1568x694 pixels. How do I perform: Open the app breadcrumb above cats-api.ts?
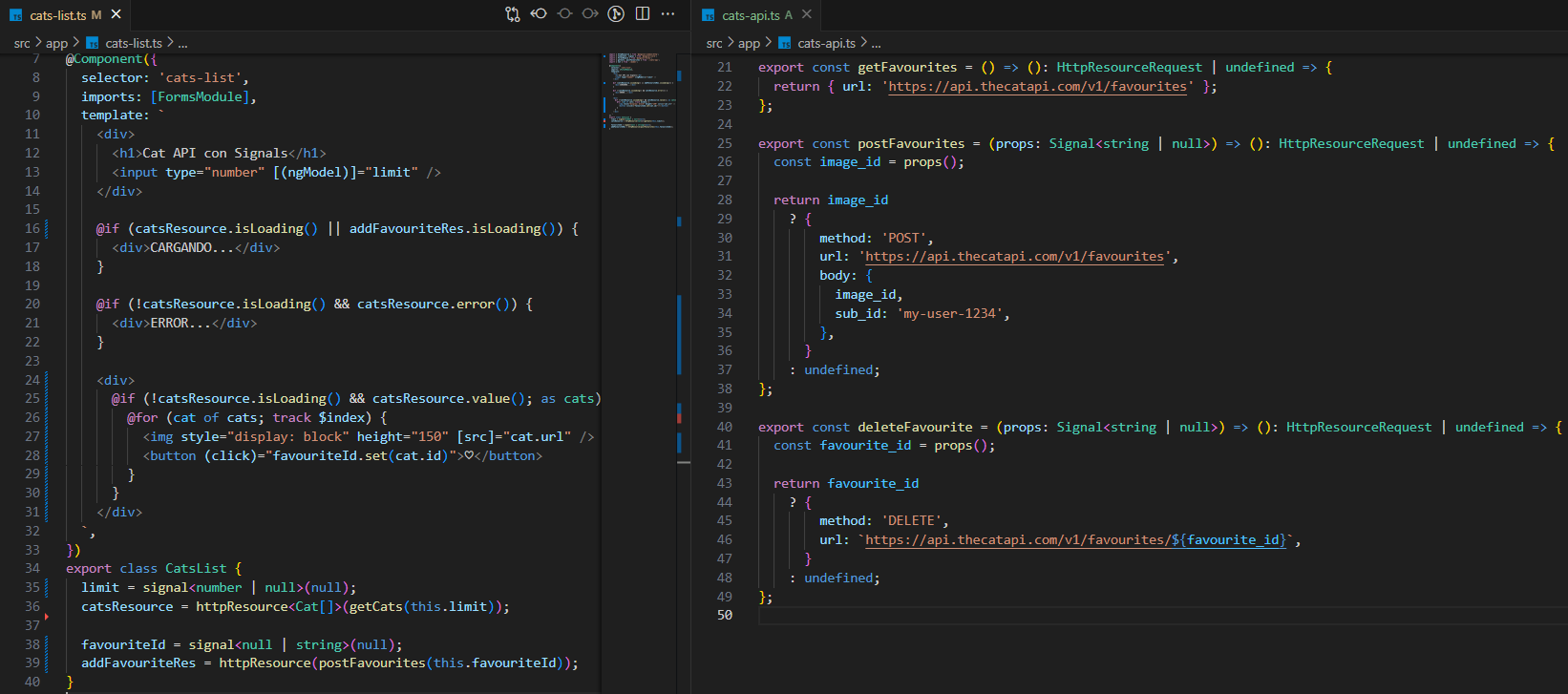(x=749, y=43)
